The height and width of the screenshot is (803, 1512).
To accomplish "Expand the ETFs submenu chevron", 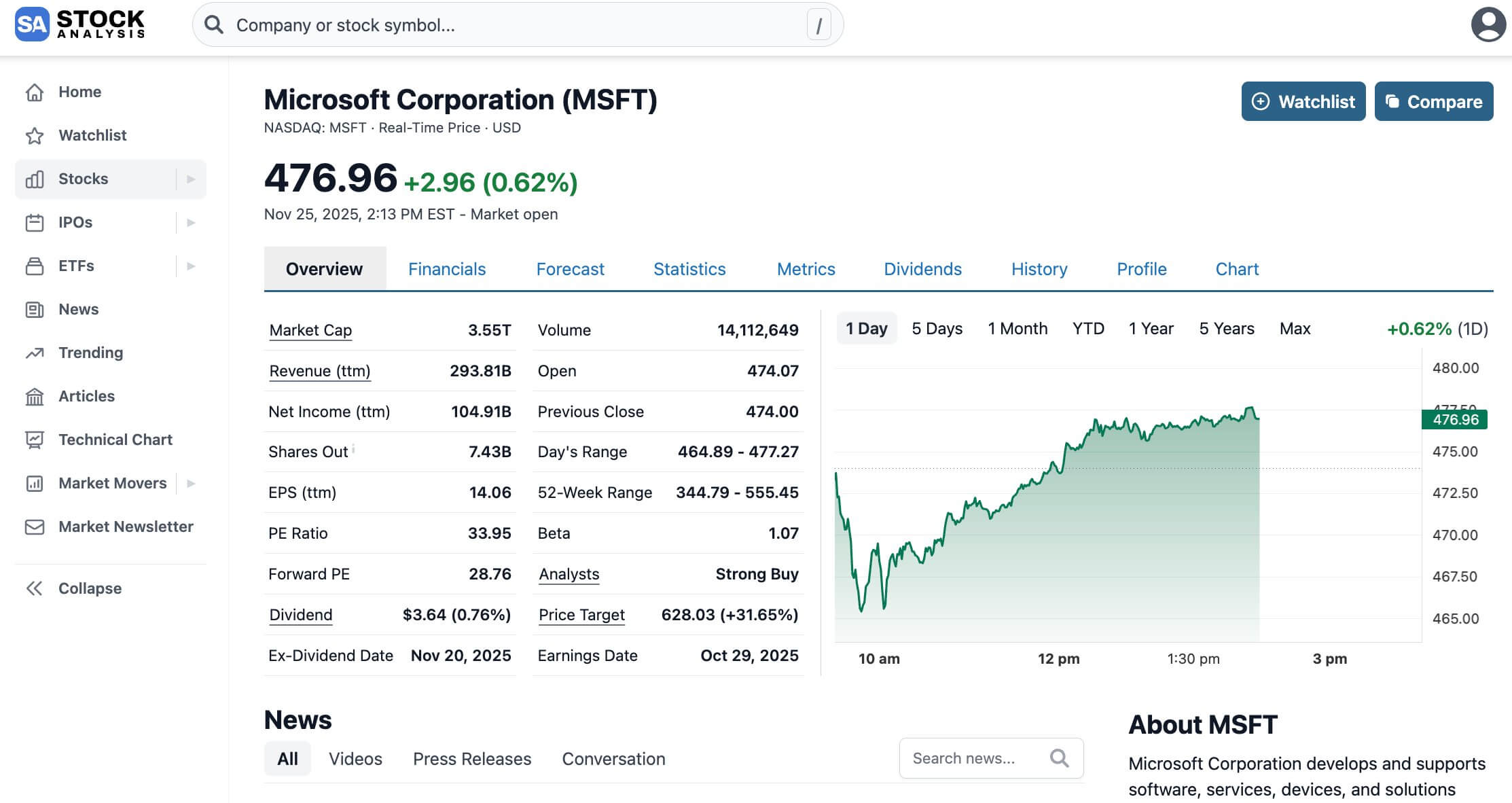I will pos(191,266).
